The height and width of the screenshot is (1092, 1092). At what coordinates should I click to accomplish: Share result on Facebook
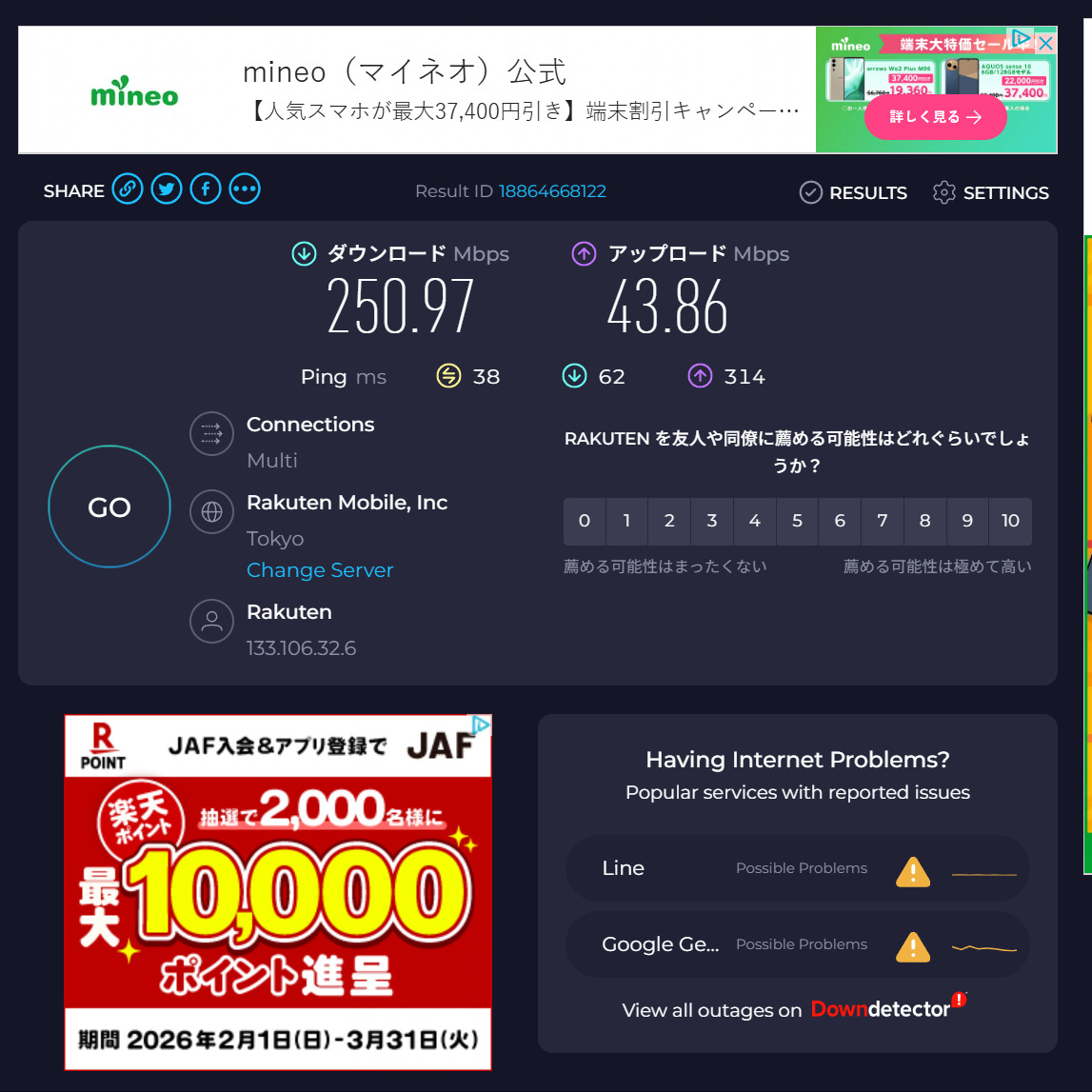tap(206, 189)
